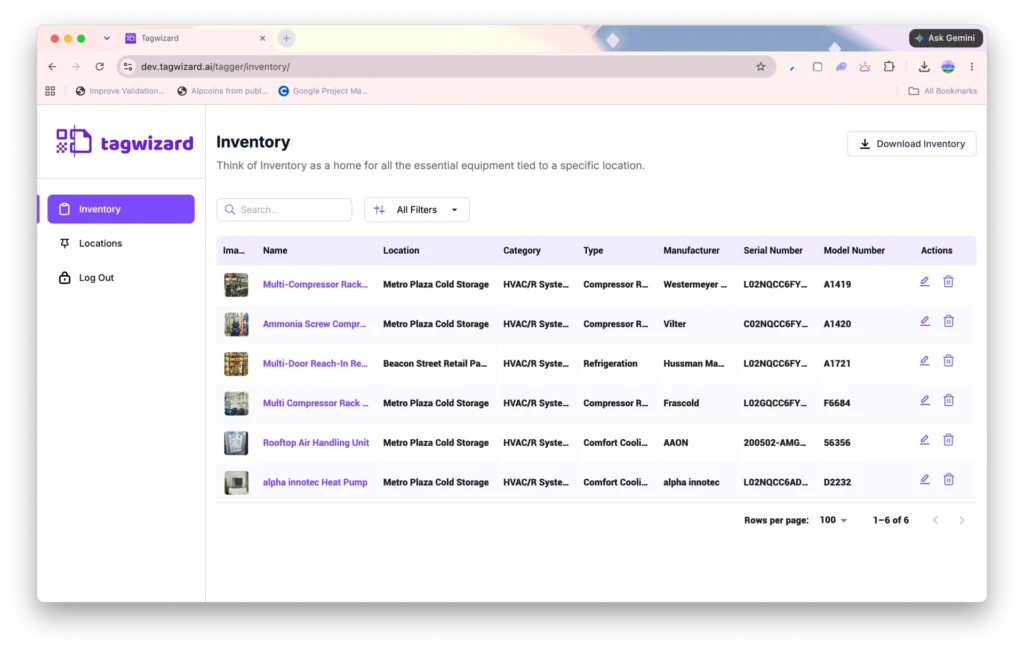Edit the Multi-Door Reach-In row

[925, 361]
